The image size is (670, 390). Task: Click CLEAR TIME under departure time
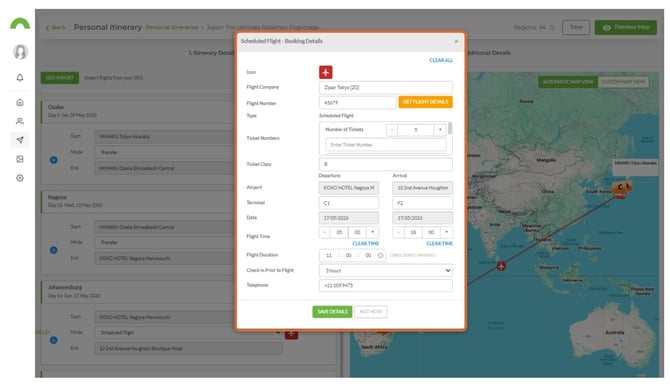coord(366,243)
